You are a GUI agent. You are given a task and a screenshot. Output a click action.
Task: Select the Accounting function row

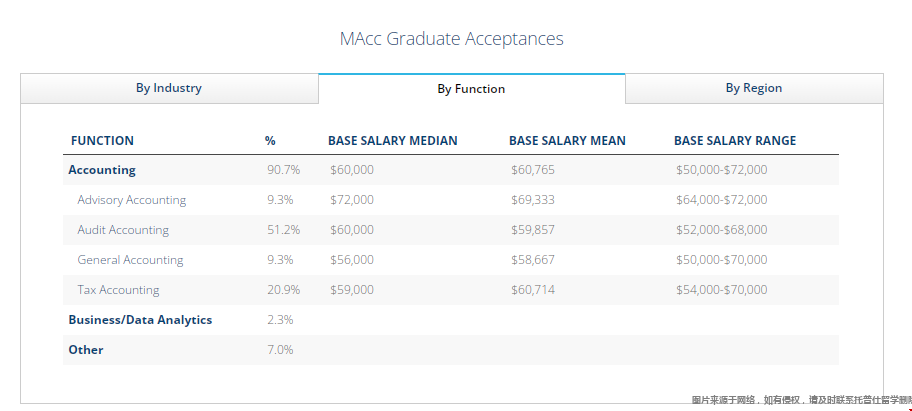[102, 170]
